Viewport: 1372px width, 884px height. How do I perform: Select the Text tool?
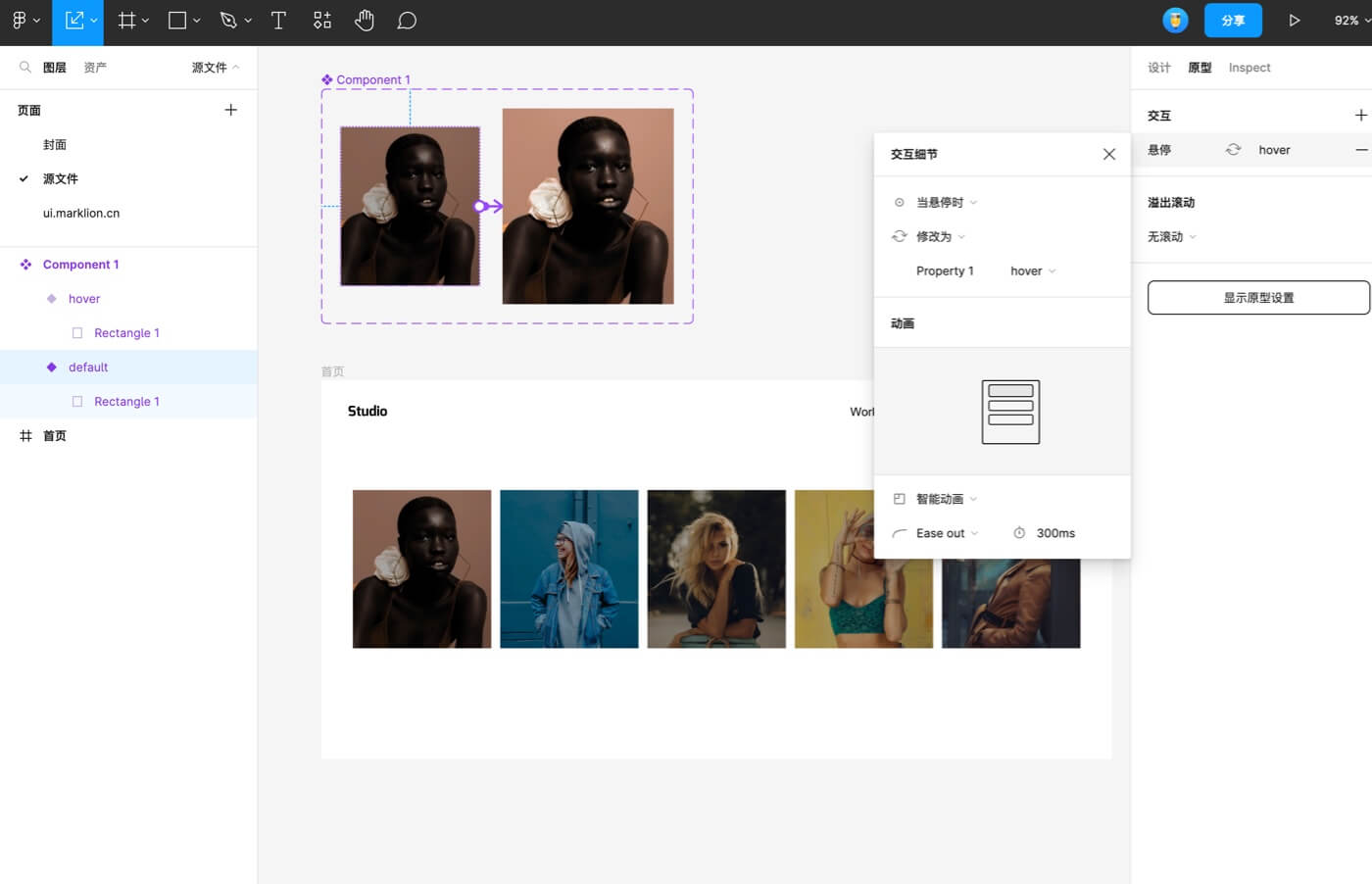tap(278, 21)
